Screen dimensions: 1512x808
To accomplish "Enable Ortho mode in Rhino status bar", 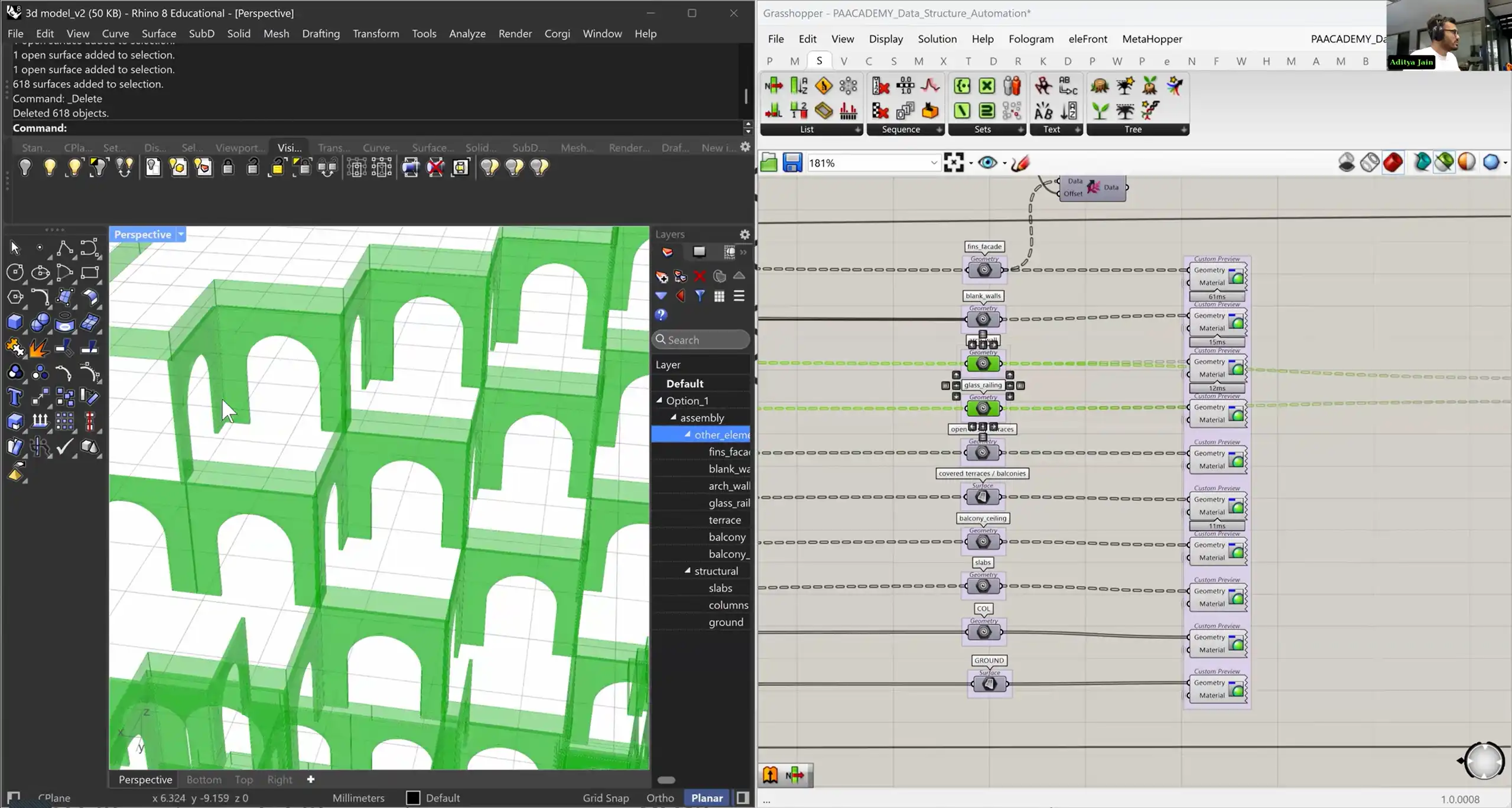I will pos(659,797).
